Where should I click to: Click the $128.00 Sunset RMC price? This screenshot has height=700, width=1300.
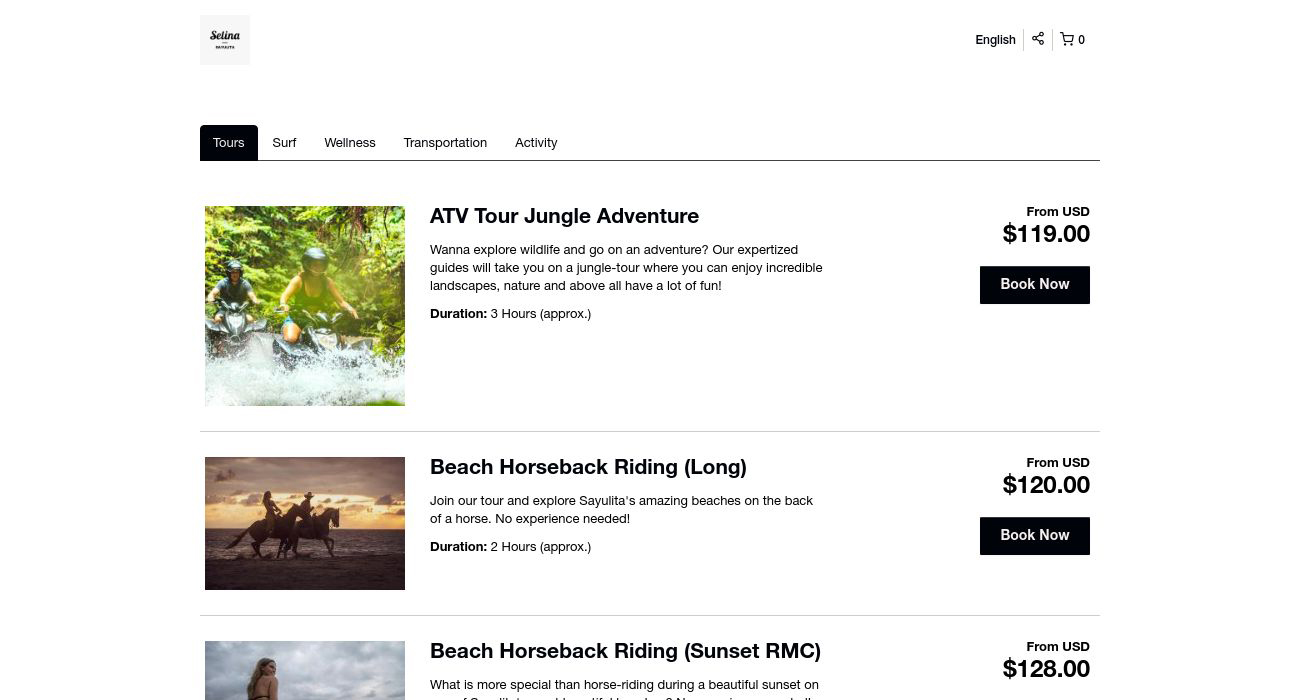tap(1046, 669)
